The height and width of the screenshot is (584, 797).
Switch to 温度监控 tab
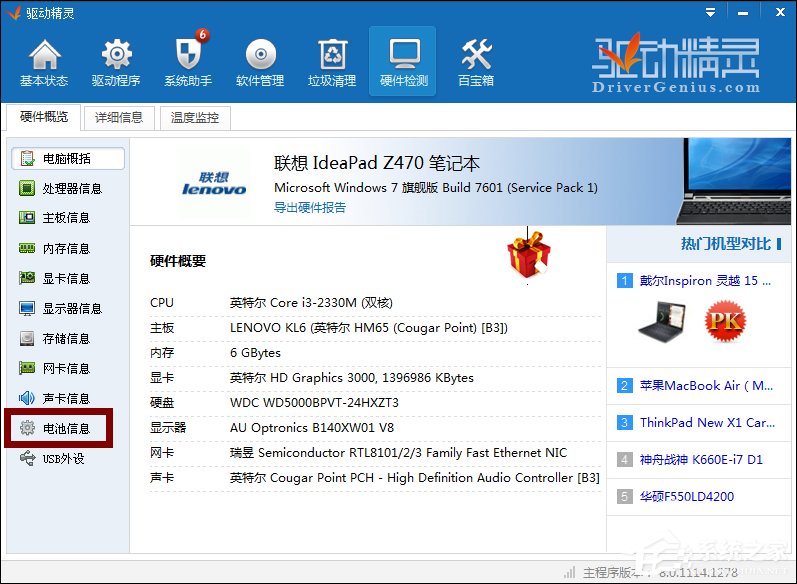tap(194, 117)
